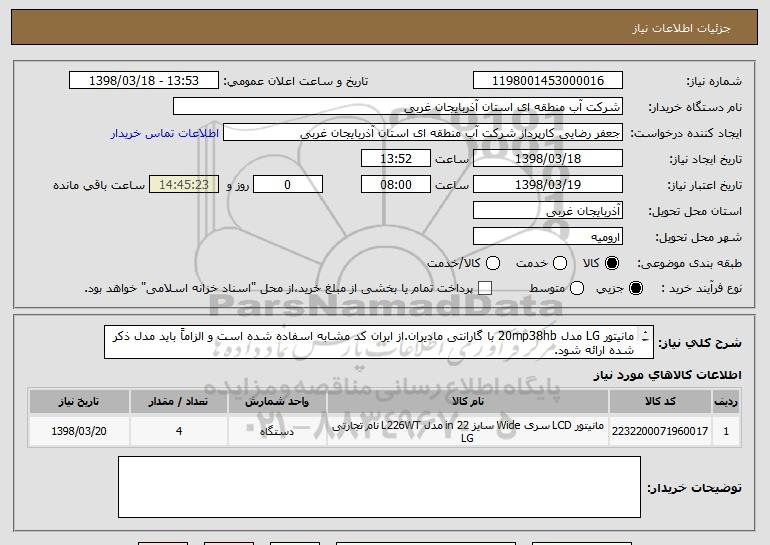The height and width of the screenshot is (545, 770).
Task: Click row number 1 cell
Action: click(726, 431)
